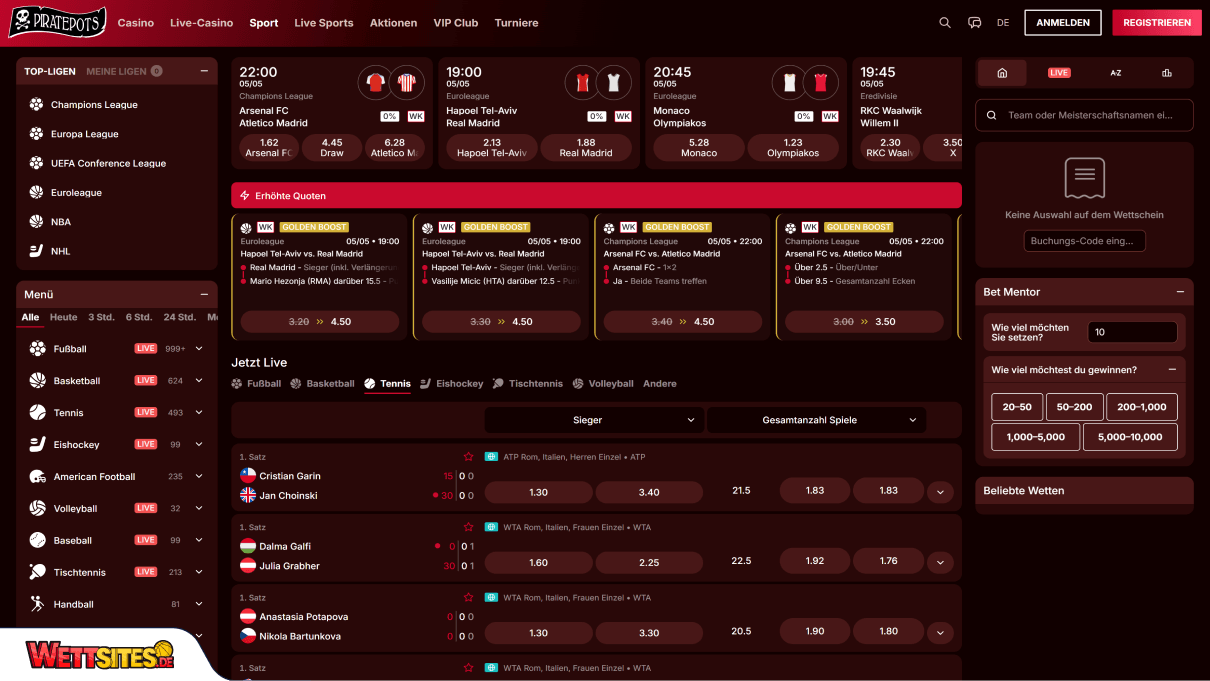The width and height of the screenshot is (1210, 681).
Task: Choose the 5,000-10,000 winnings range
Action: 1130,437
